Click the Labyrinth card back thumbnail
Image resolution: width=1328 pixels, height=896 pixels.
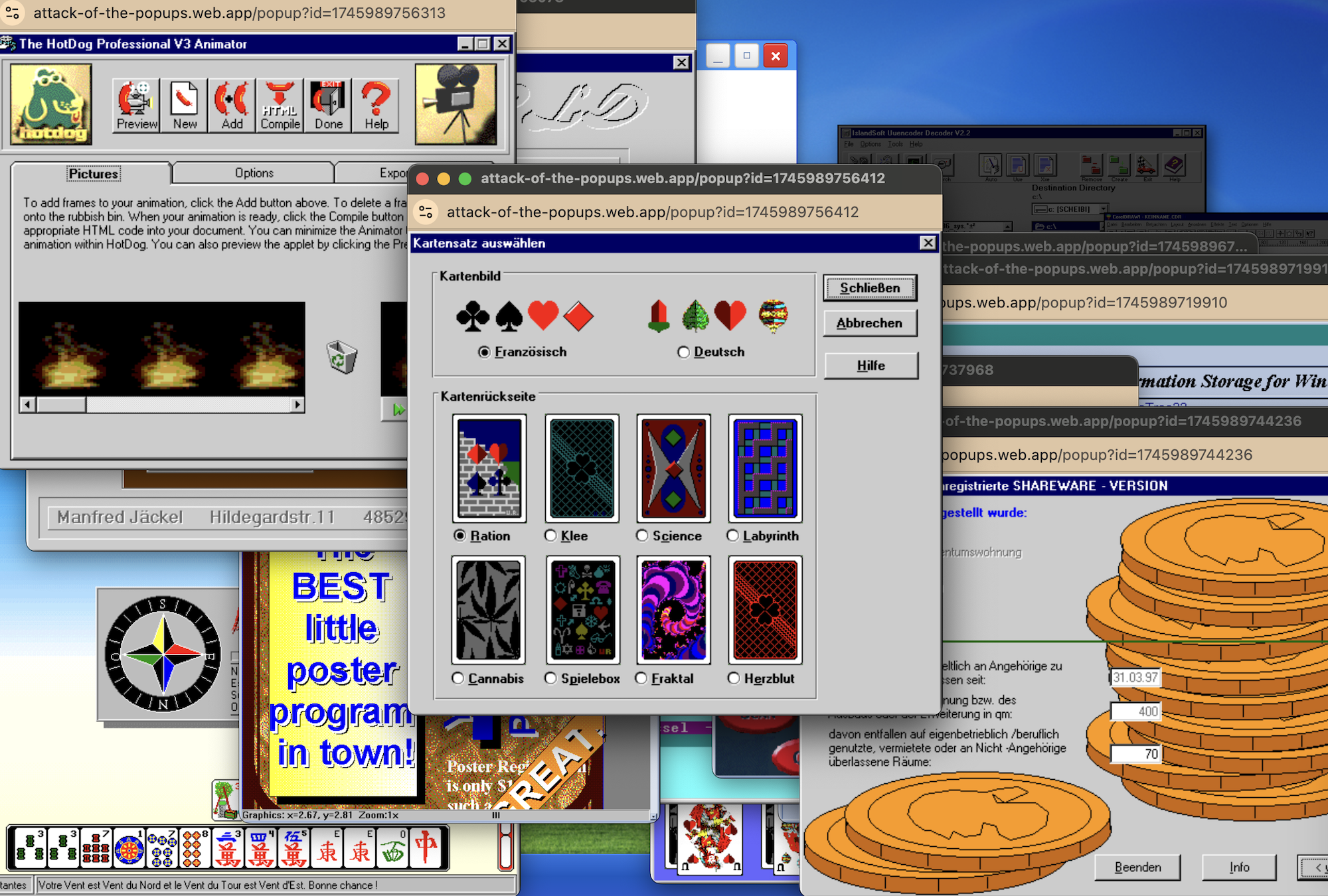[765, 468]
